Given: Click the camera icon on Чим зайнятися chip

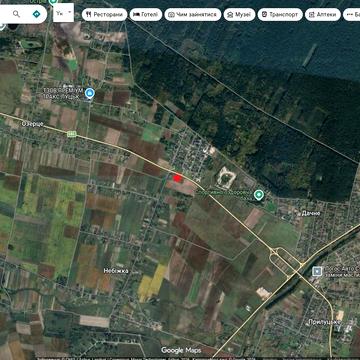Looking at the screenshot, I should [171, 15].
